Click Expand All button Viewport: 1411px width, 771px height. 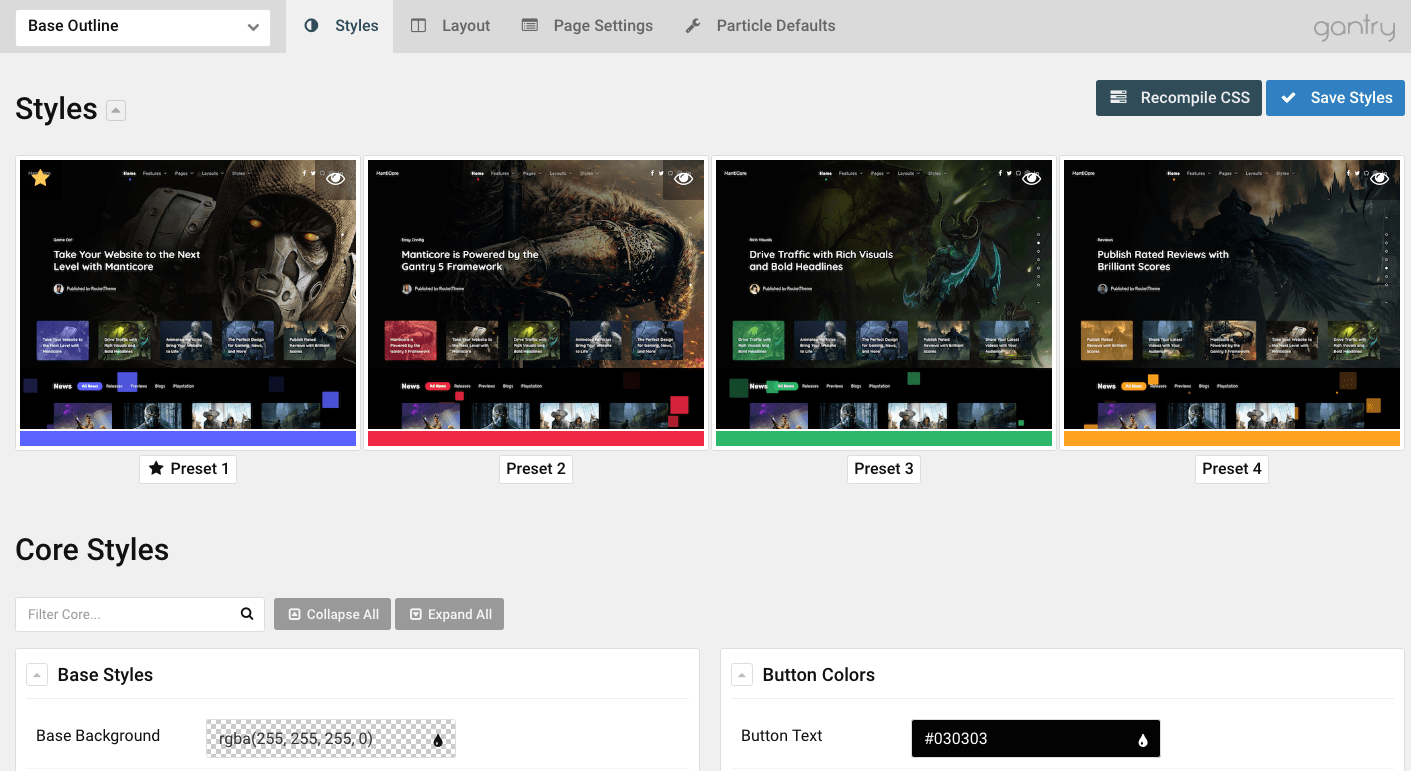tap(449, 614)
